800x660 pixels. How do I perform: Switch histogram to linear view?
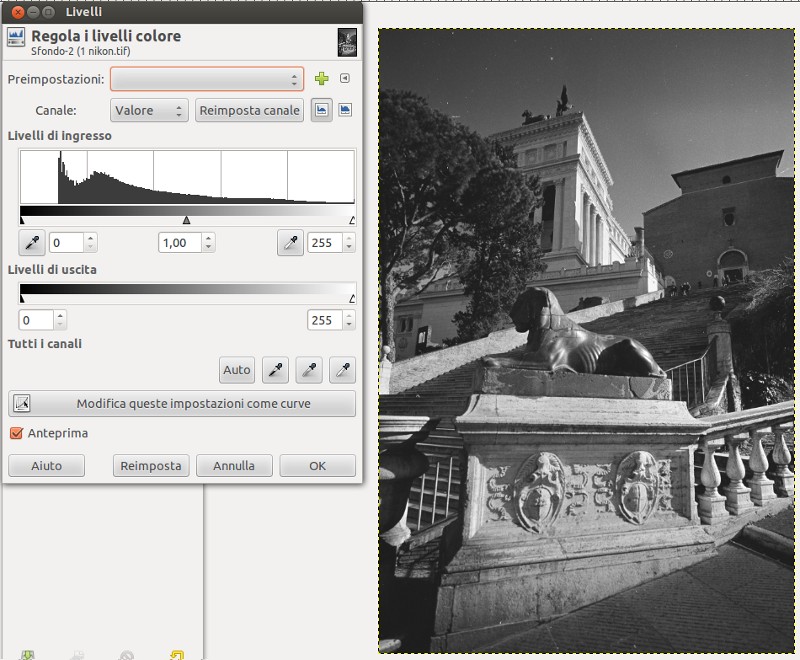(322, 110)
